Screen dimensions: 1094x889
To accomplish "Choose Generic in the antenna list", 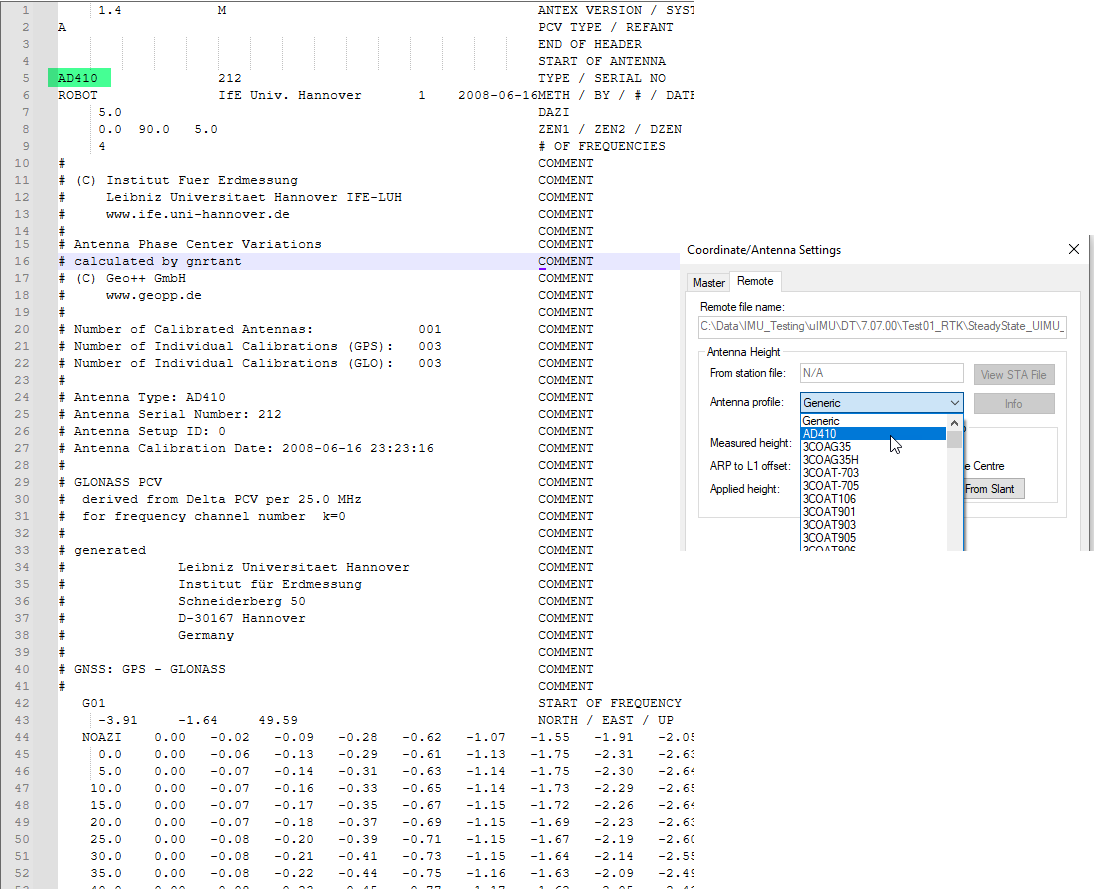I will 873,421.
